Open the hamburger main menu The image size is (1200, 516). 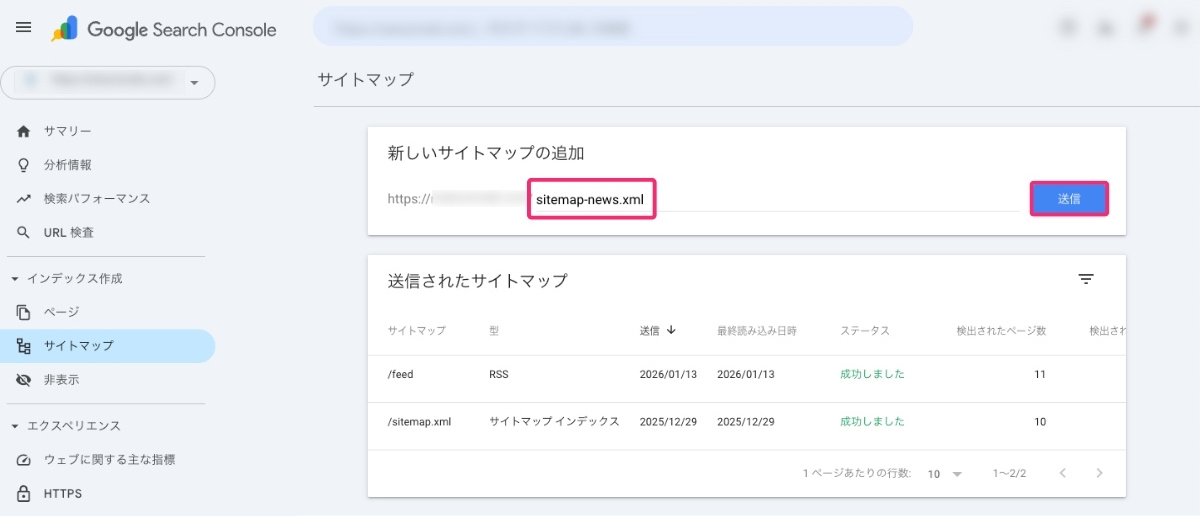24,28
